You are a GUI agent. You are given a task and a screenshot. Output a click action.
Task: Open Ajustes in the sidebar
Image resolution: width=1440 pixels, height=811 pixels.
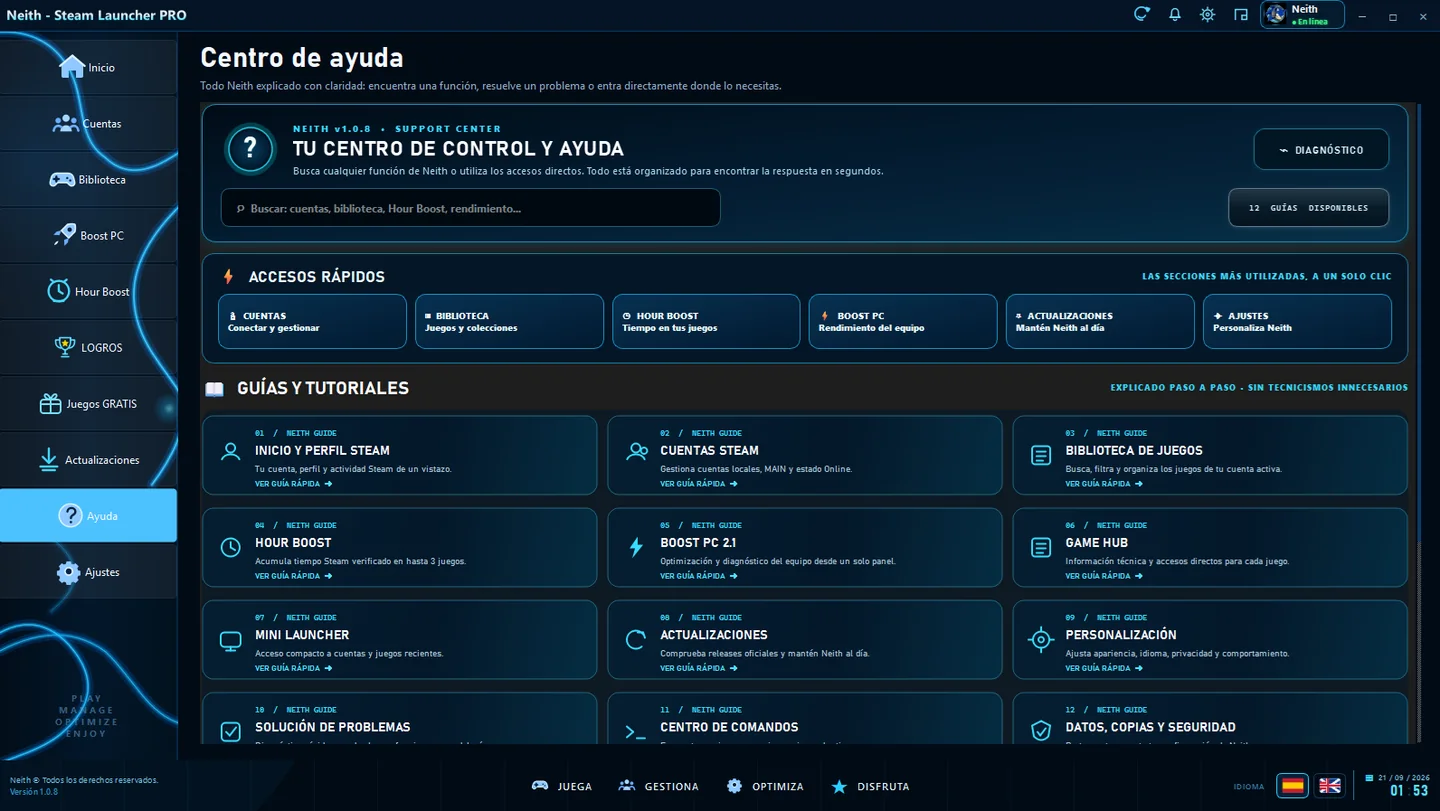pyautogui.click(x=89, y=571)
